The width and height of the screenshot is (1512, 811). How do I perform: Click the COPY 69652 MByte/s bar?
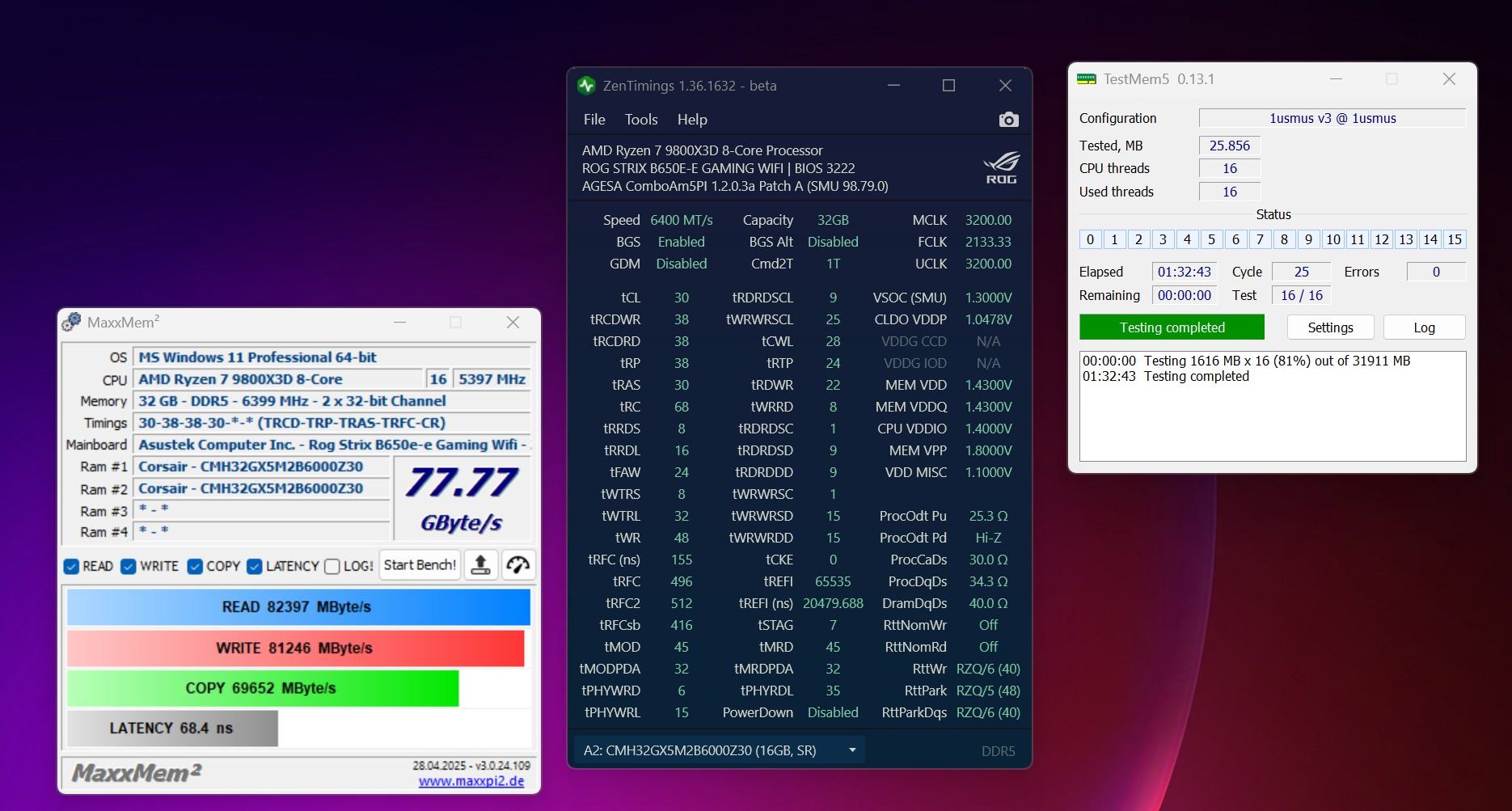pos(263,688)
